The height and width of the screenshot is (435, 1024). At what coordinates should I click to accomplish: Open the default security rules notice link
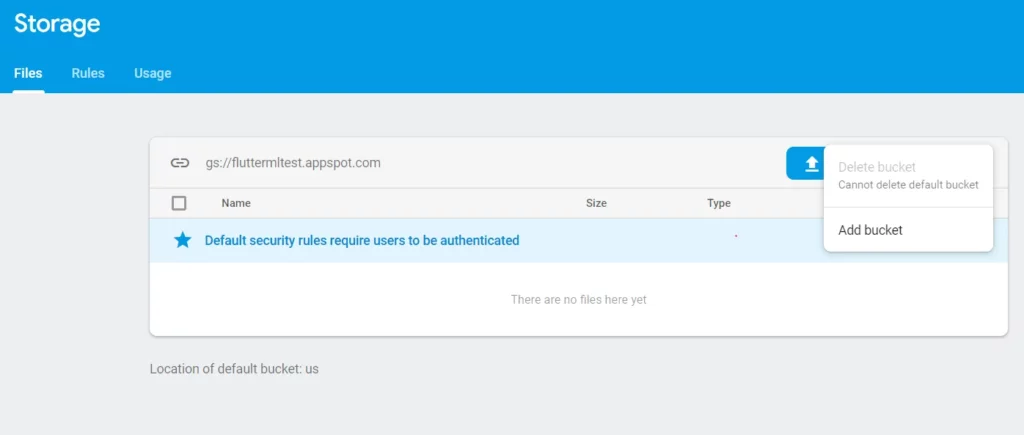point(362,240)
